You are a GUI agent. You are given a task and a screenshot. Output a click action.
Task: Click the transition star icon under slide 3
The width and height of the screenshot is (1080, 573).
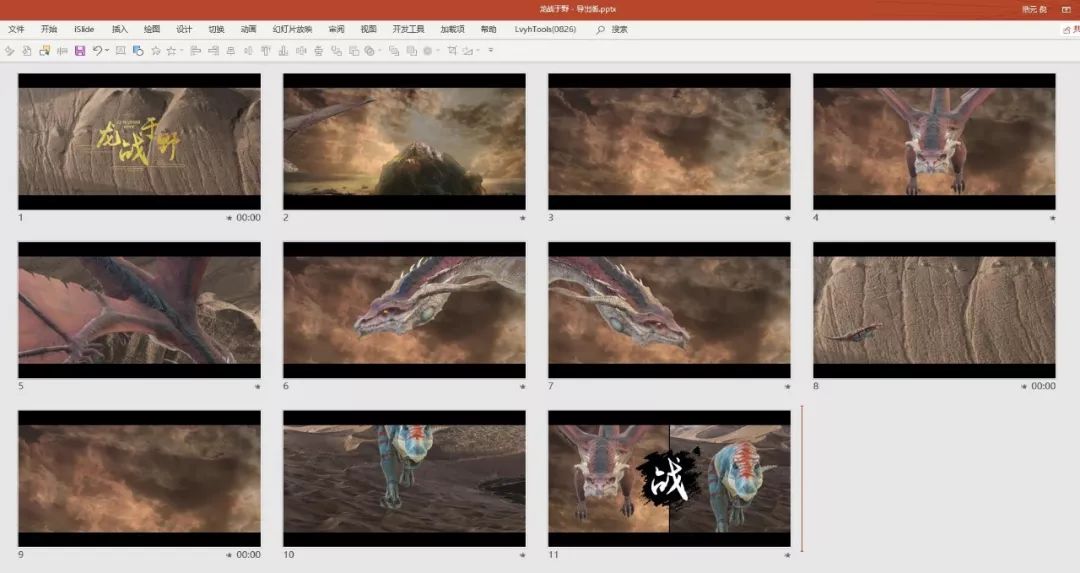787,218
